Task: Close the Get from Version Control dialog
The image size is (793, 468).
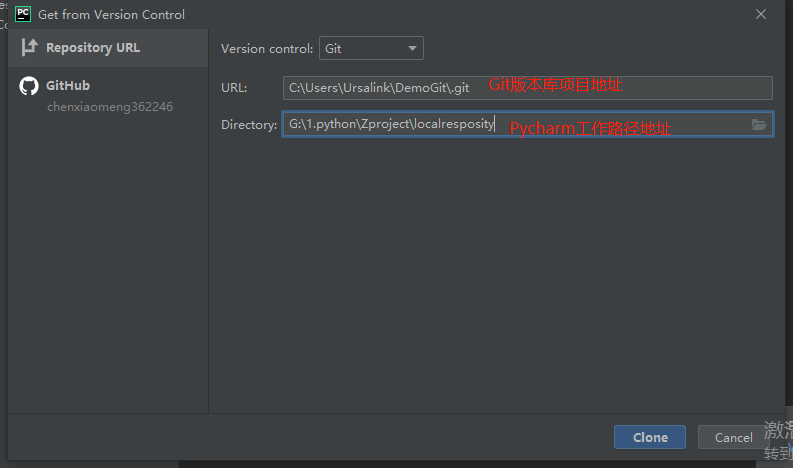Action: (761, 14)
